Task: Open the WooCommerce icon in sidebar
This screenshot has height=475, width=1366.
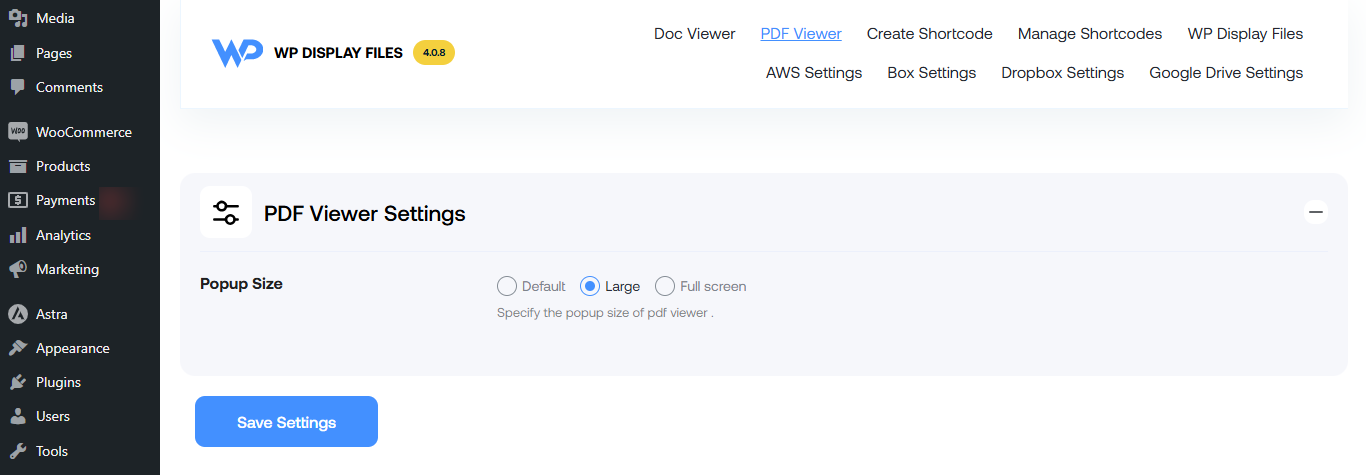Action: (x=17, y=132)
